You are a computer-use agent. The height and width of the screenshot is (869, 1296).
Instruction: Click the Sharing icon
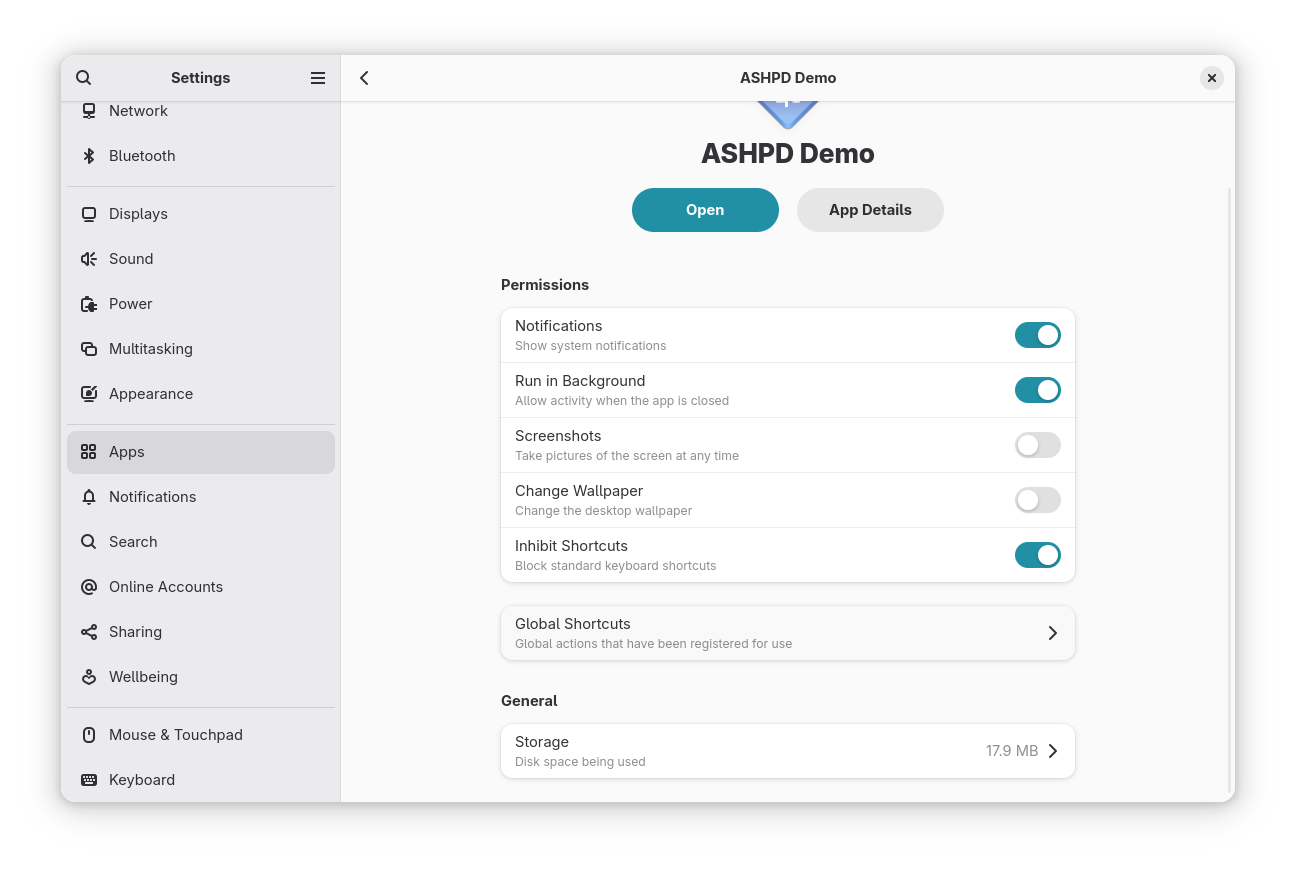point(89,632)
